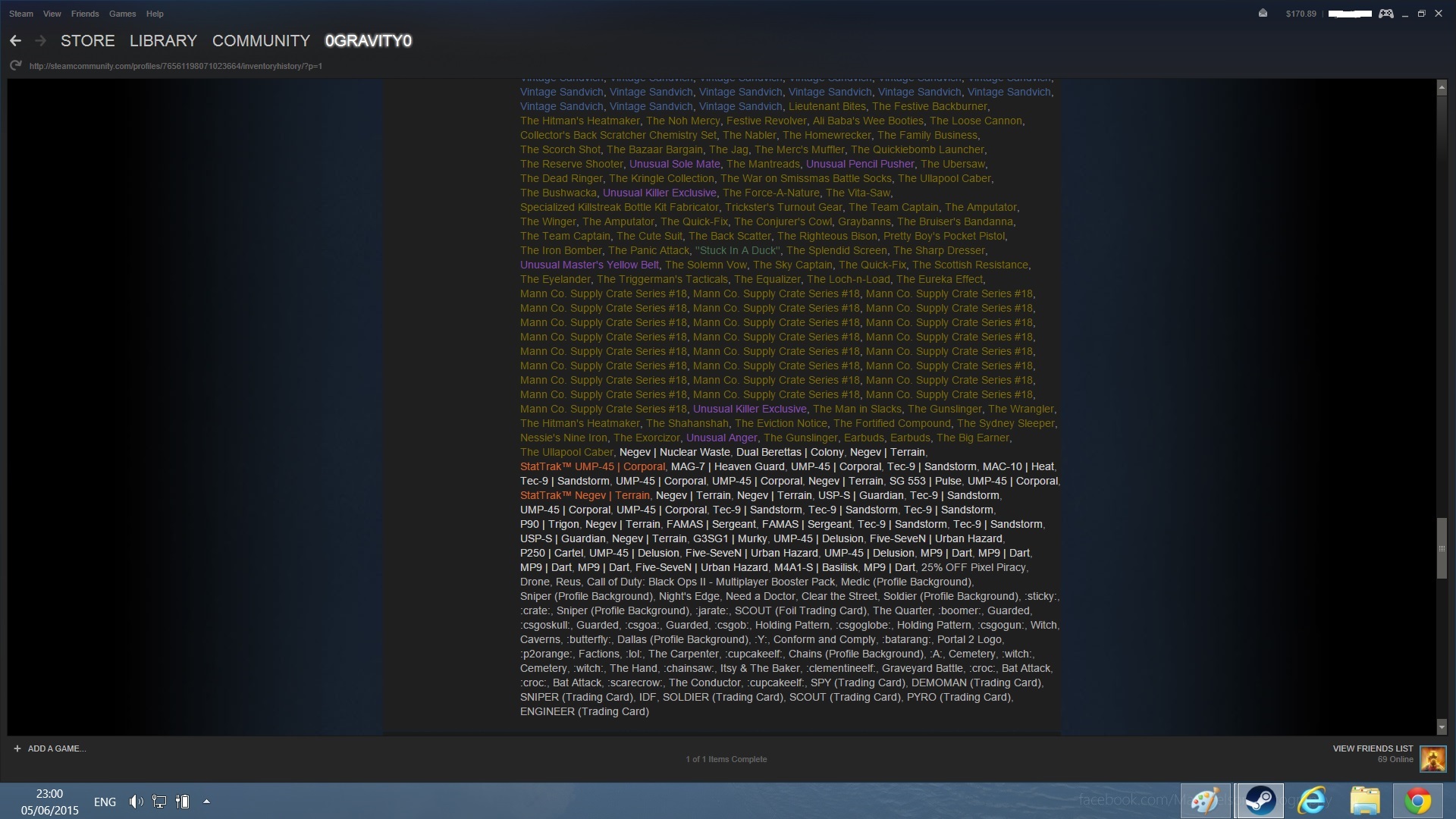Open the inbox envelope notification icon
1456x819 pixels.
(x=1263, y=14)
